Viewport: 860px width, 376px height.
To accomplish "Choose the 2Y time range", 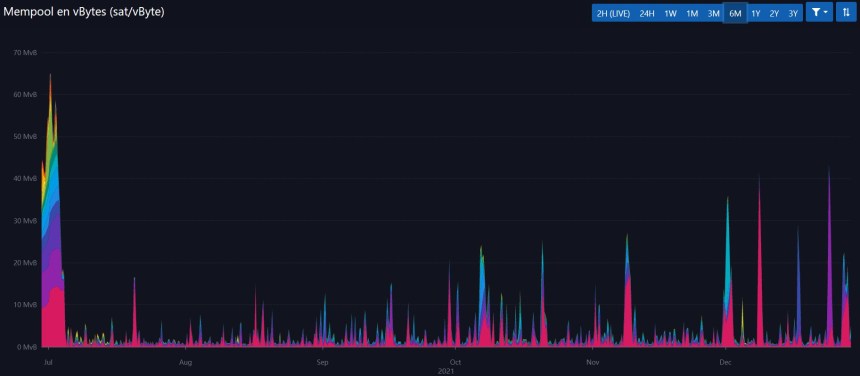I will 774,13.
